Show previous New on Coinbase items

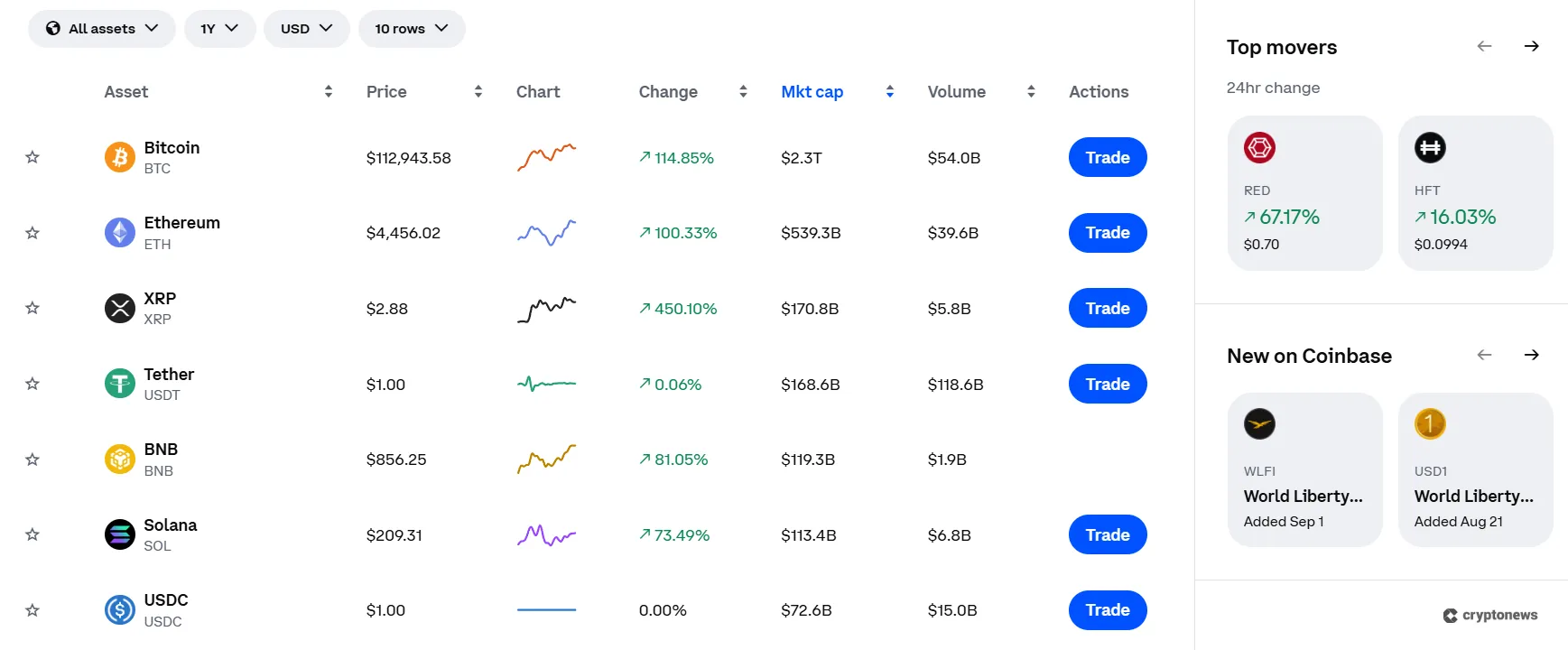pos(1484,355)
